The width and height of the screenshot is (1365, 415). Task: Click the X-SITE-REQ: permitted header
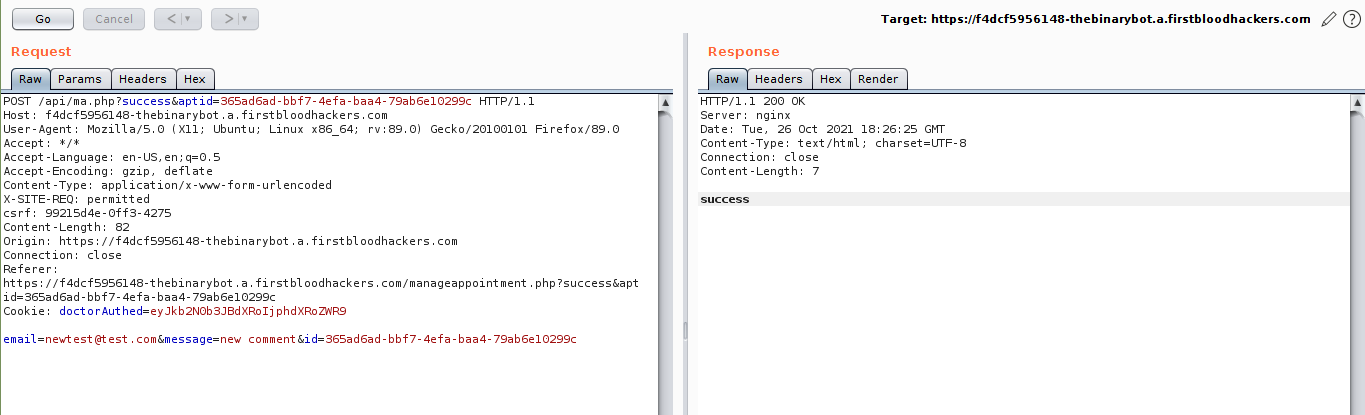point(76,199)
